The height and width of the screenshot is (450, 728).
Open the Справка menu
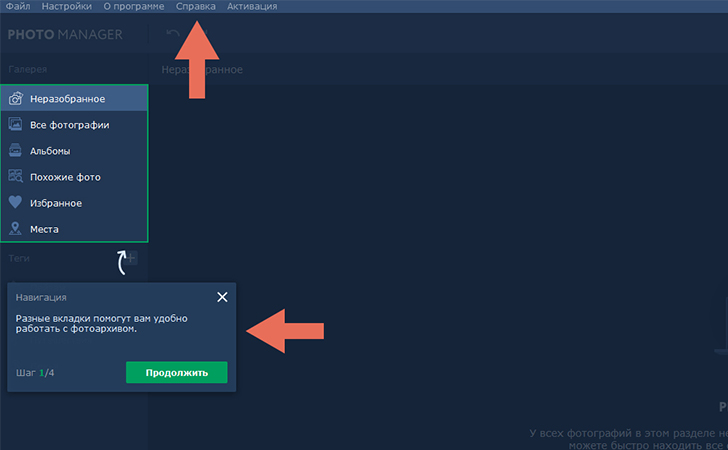(x=195, y=7)
